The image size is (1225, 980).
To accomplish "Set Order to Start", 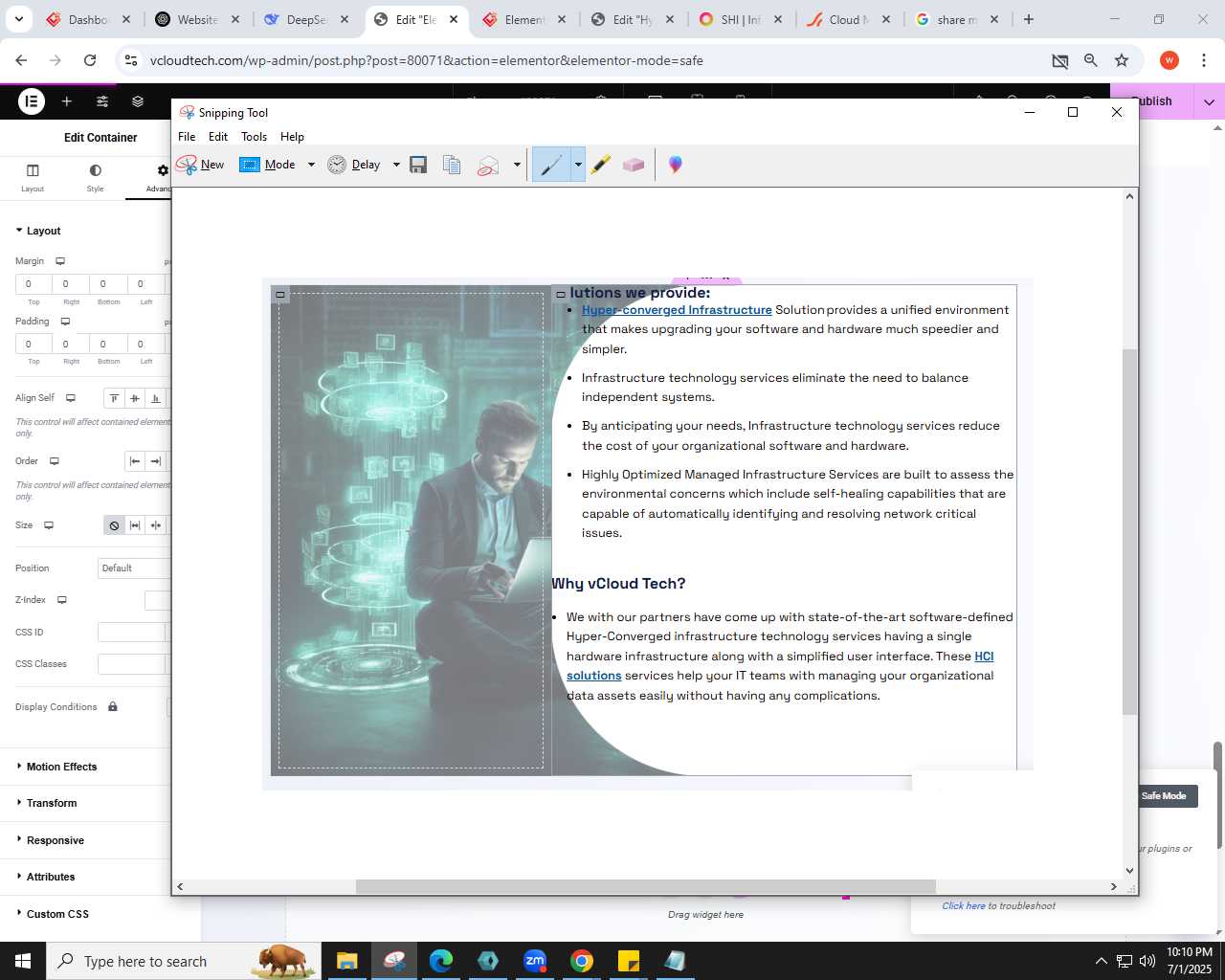I will tap(135, 461).
